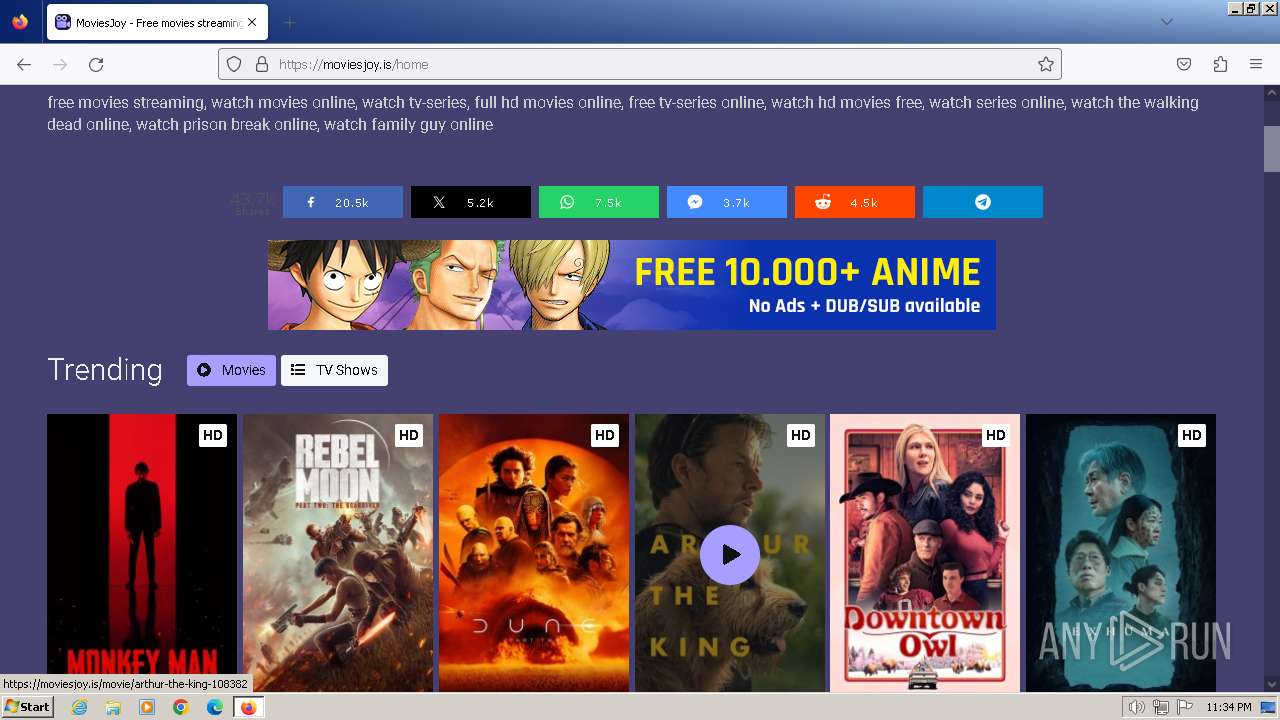Share on Reddit 4.5k button
The image size is (1280, 720).
pyautogui.click(x=855, y=202)
